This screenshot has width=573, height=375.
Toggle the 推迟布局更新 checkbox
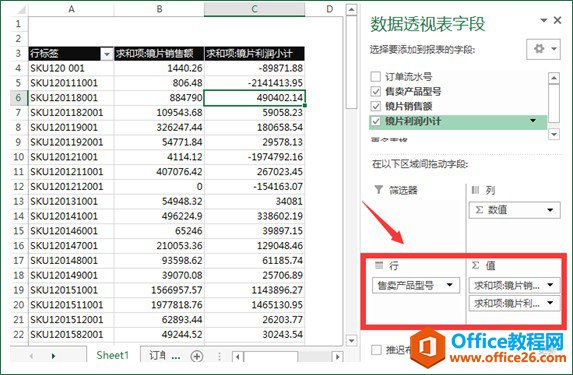pos(376,350)
